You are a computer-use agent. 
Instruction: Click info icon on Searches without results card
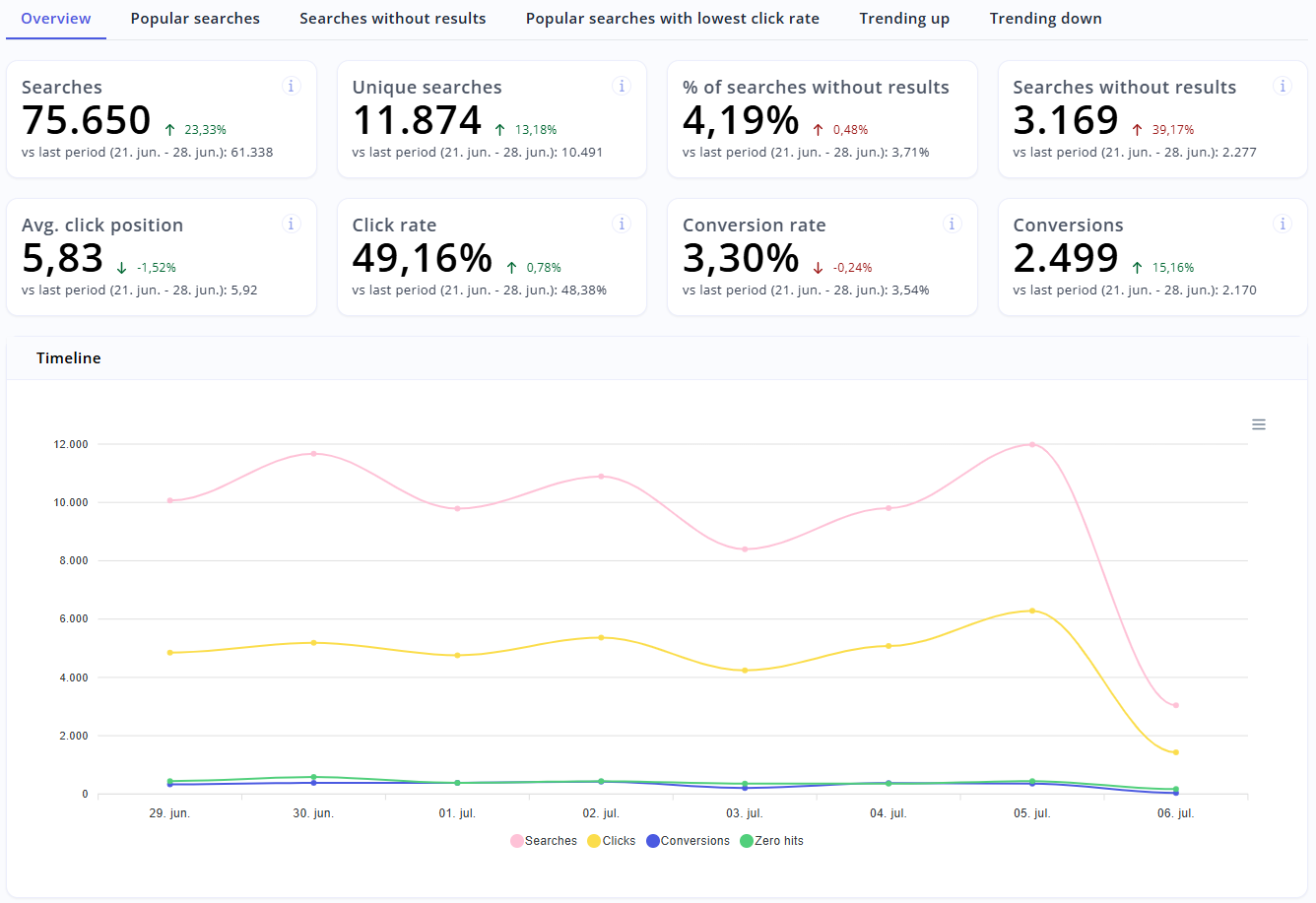click(1283, 86)
